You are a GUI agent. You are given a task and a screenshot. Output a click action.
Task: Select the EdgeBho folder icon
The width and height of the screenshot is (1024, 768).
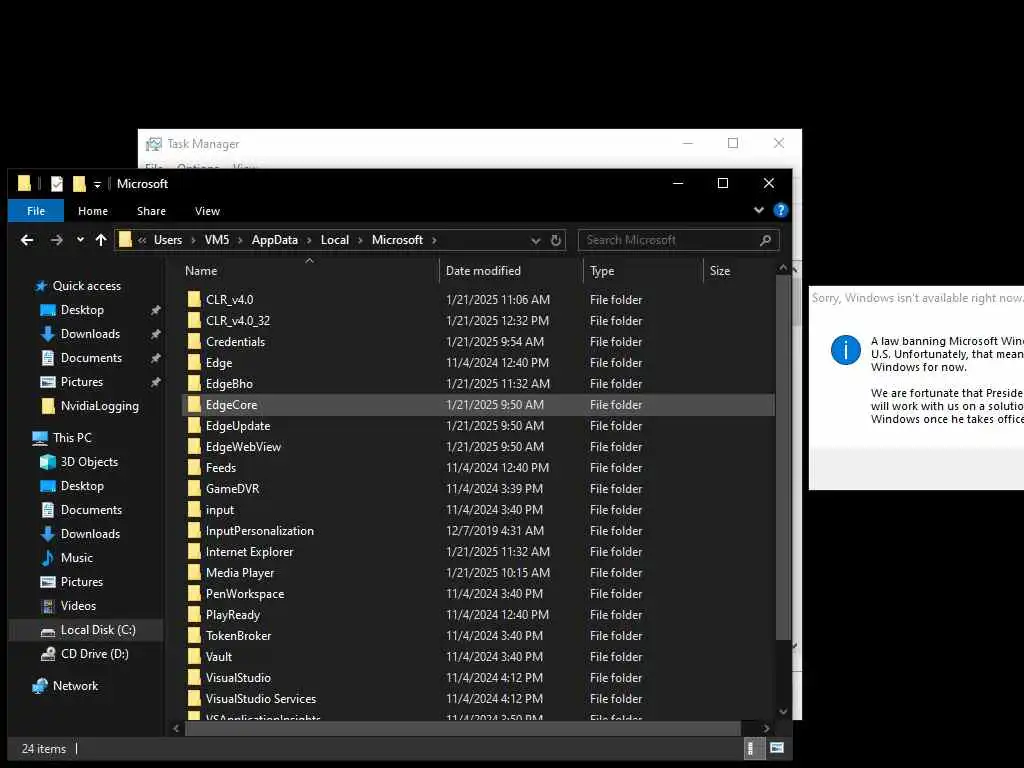pos(194,383)
